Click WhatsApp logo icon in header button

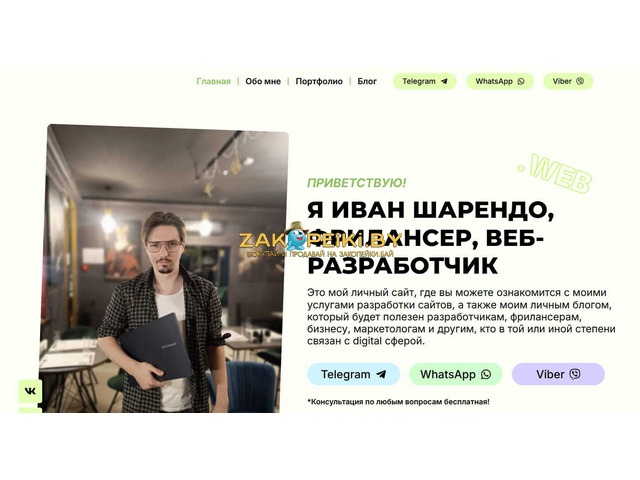tap(521, 81)
